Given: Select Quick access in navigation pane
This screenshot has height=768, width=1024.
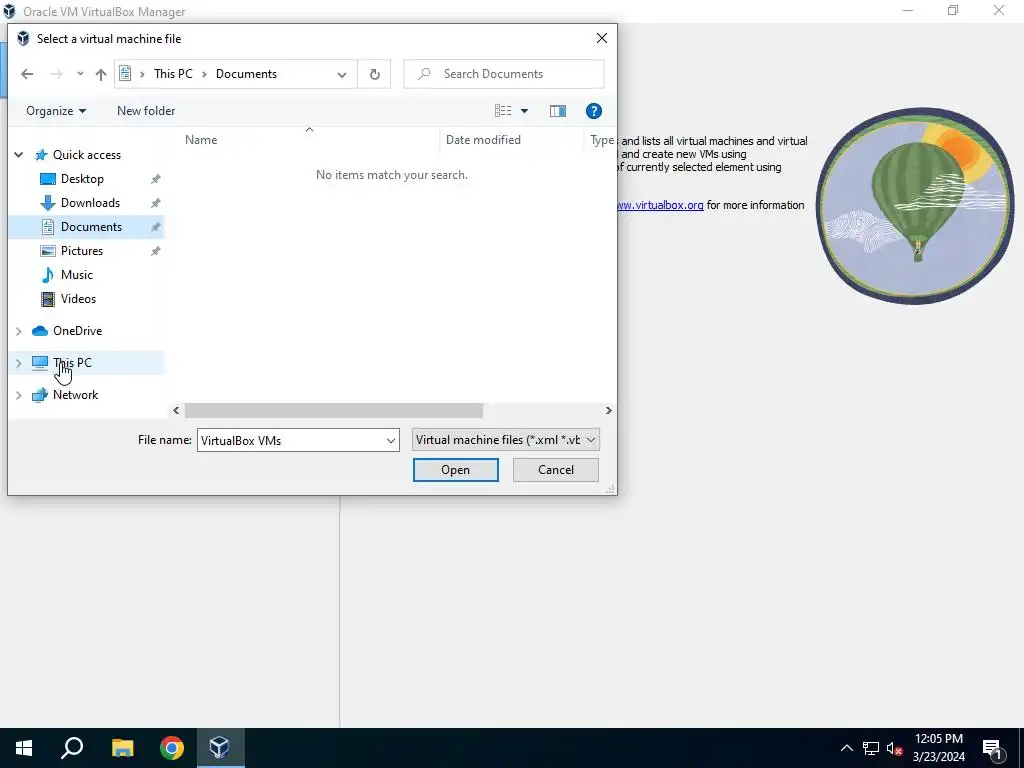Looking at the screenshot, I should click(87, 155).
